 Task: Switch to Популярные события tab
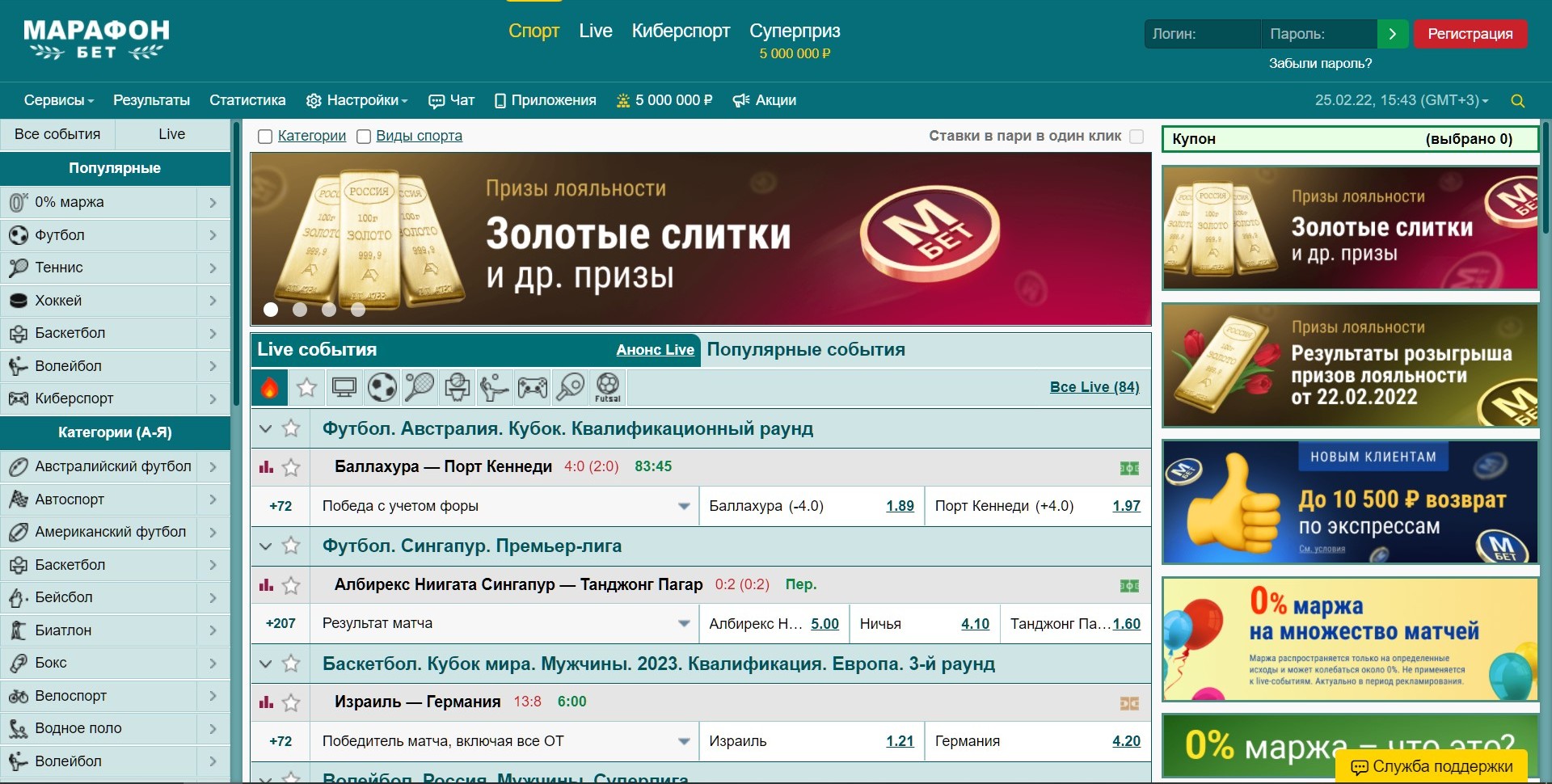click(x=806, y=350)
